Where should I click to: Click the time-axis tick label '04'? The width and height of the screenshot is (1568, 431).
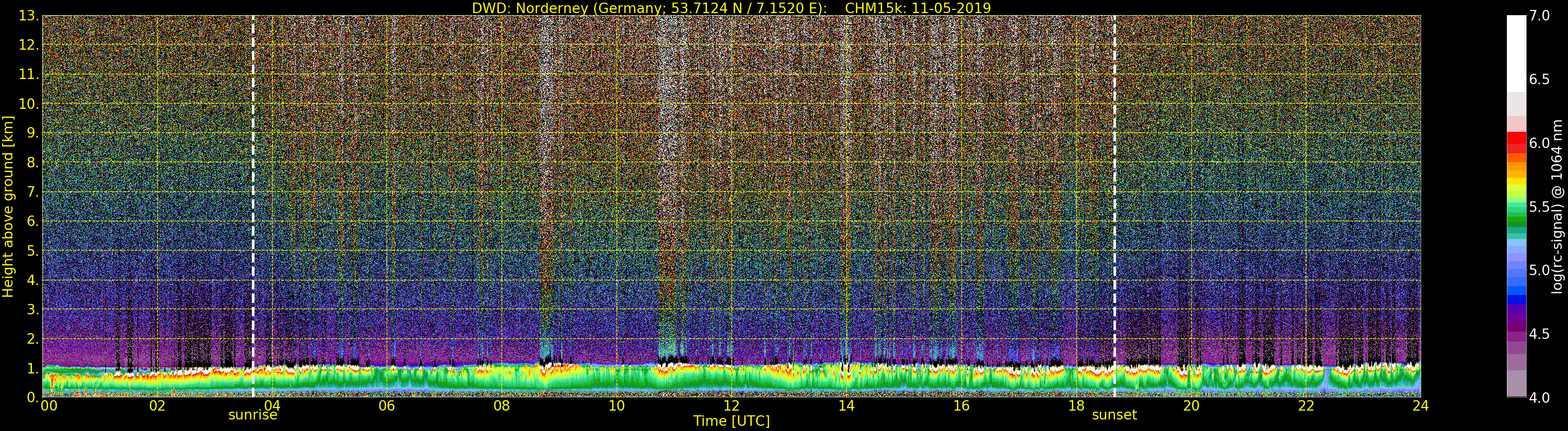(x=272, y=405)
